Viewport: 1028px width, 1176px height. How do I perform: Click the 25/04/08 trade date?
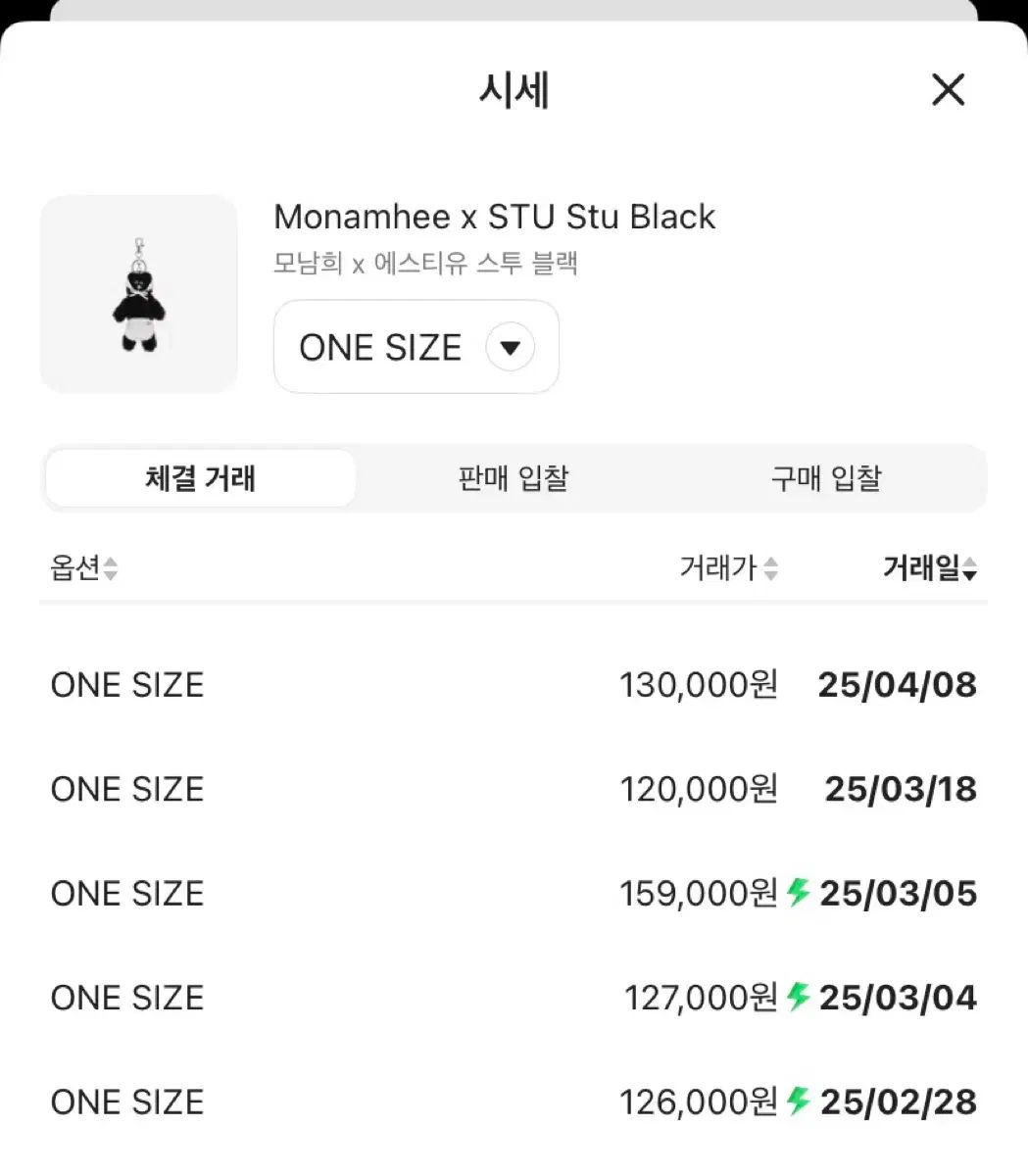(x=898, y=685)
